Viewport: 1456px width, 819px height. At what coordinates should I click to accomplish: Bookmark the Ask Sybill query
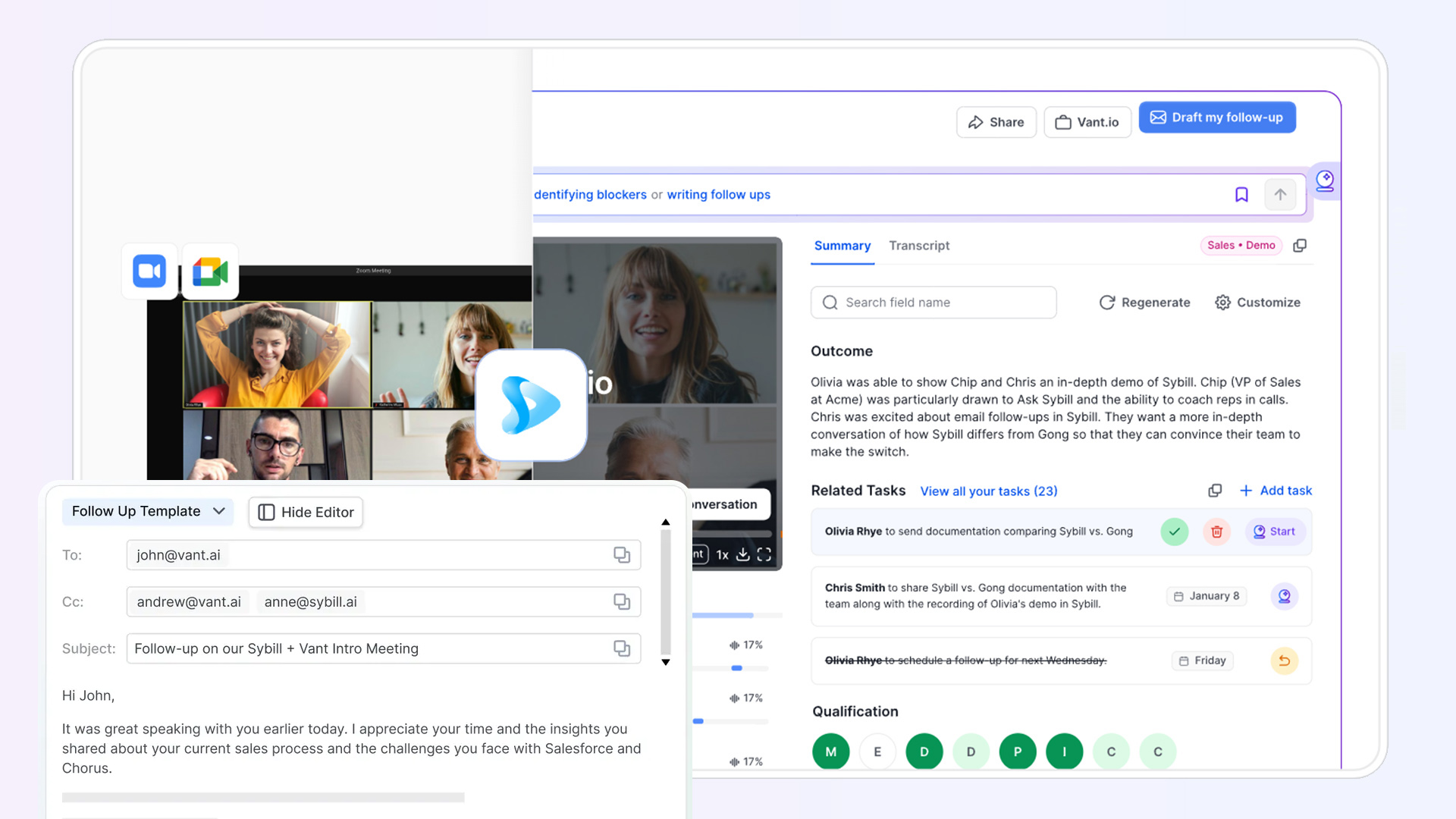click(1241, 195)
